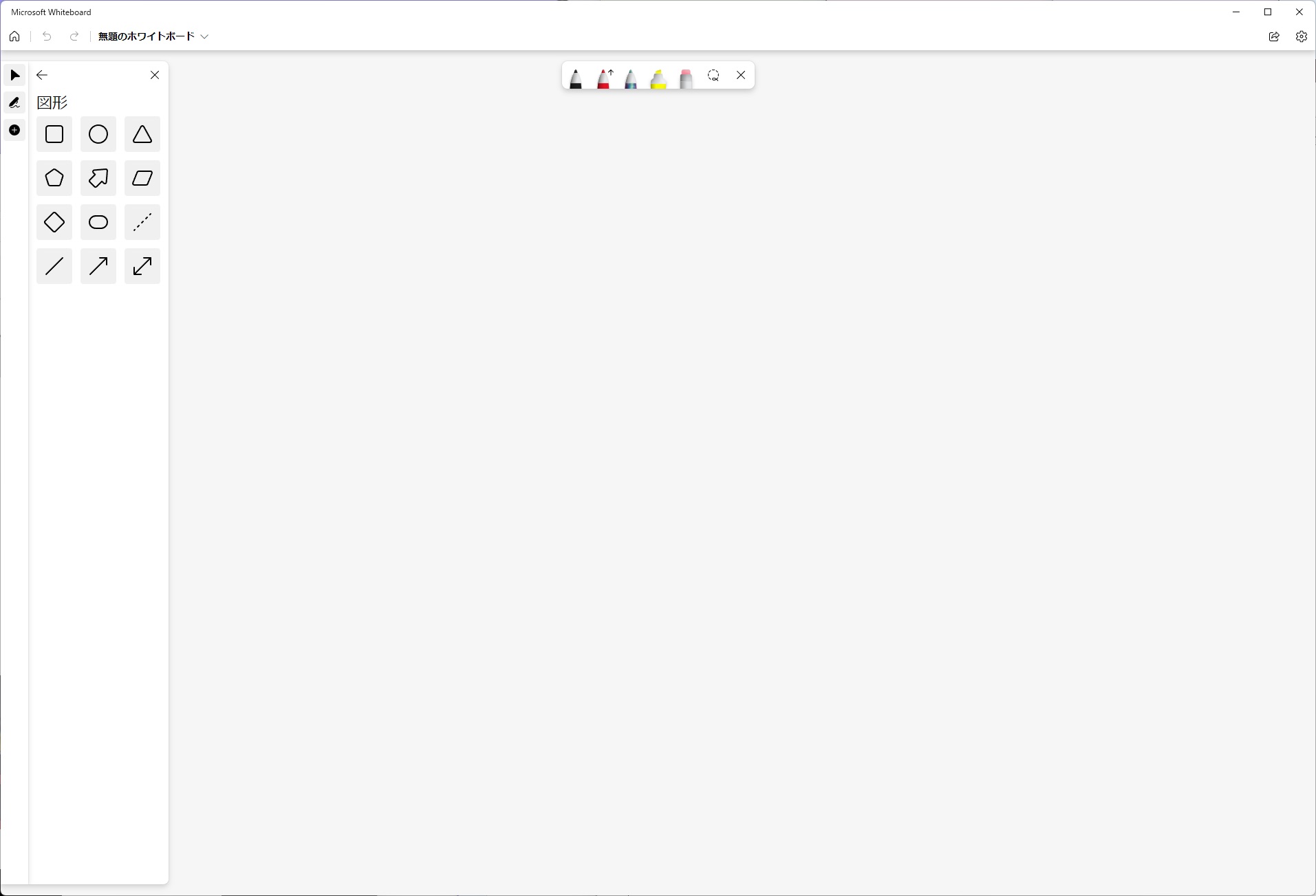Activate the lasso select tool
The width and height of the screenshot is (1316, 896).
(x=713, y=76)
